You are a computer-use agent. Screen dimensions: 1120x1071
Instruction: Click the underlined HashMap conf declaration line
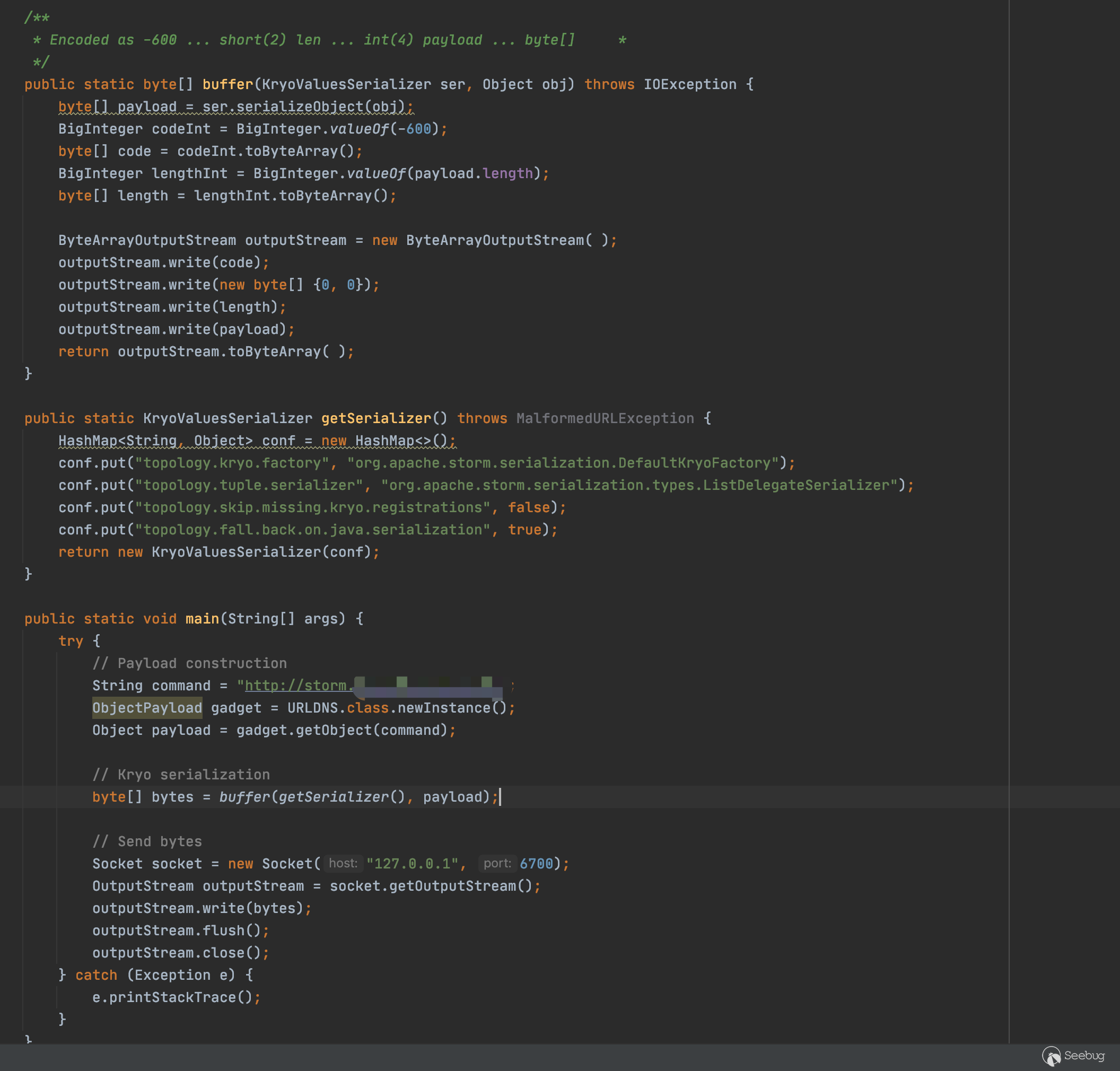click(x=257, y=441)
